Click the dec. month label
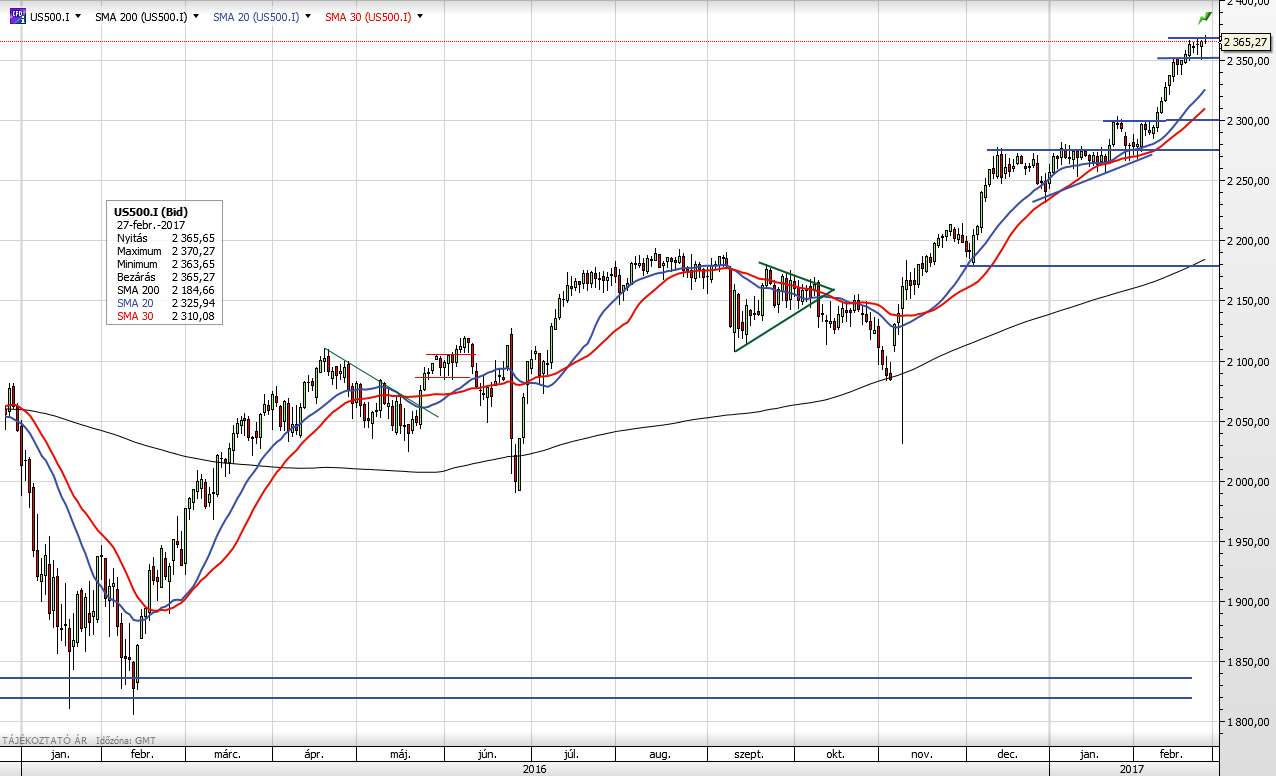This screenshot has height=776, width=1276. [1006, 754]
